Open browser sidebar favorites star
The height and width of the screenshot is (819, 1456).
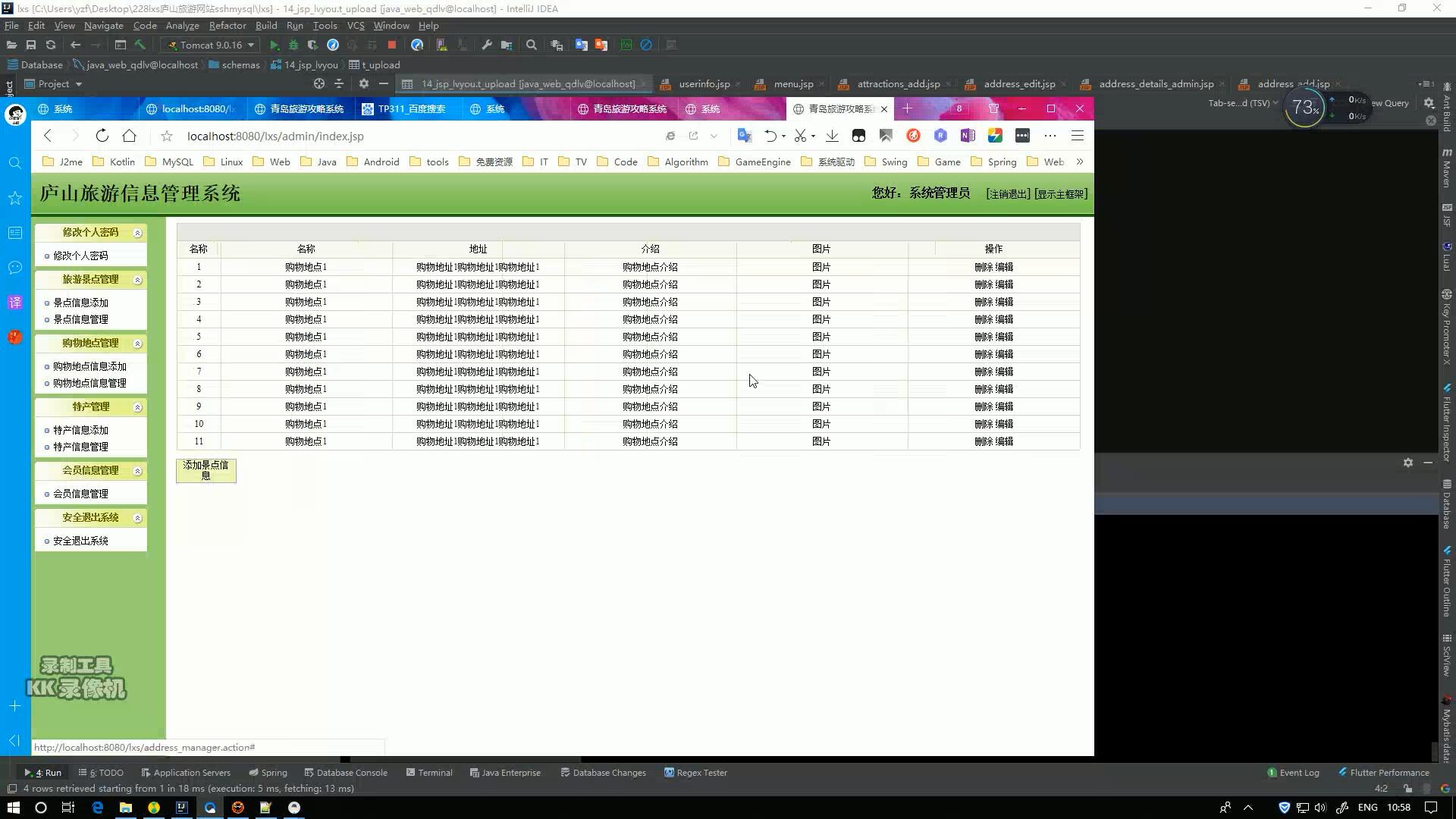click(14, 198)
